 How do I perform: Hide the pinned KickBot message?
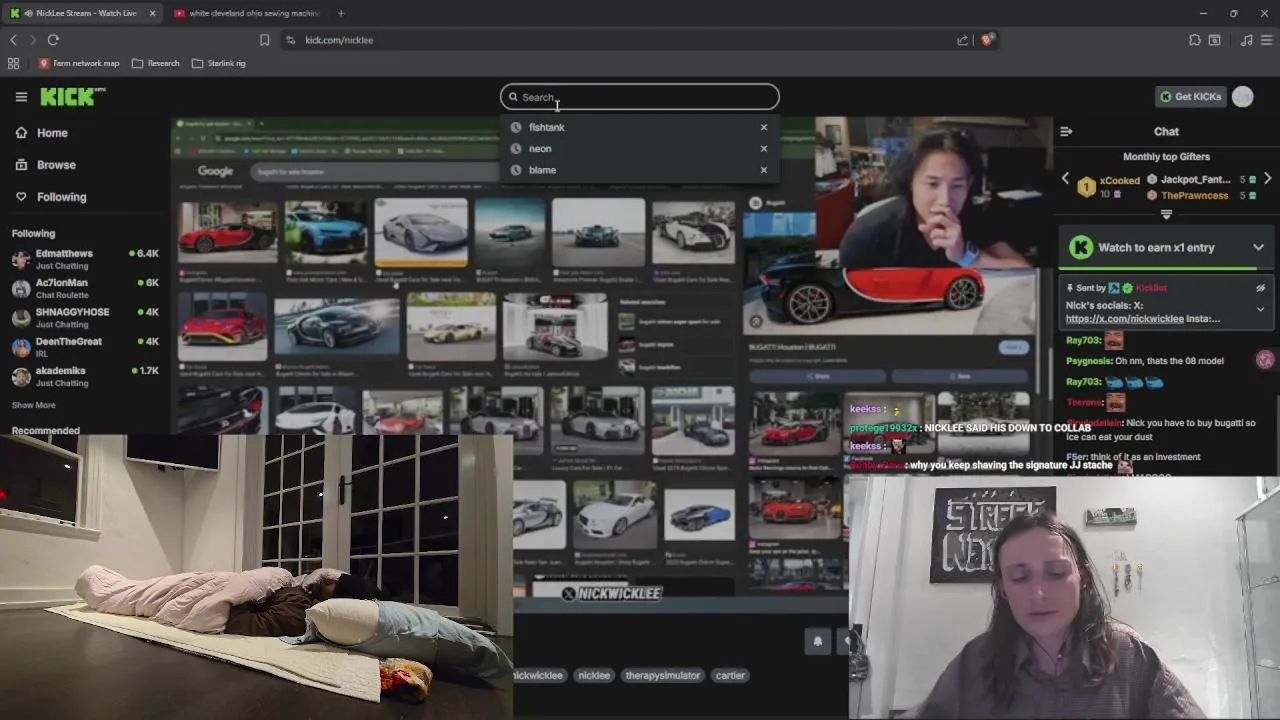click(1260, 288)
